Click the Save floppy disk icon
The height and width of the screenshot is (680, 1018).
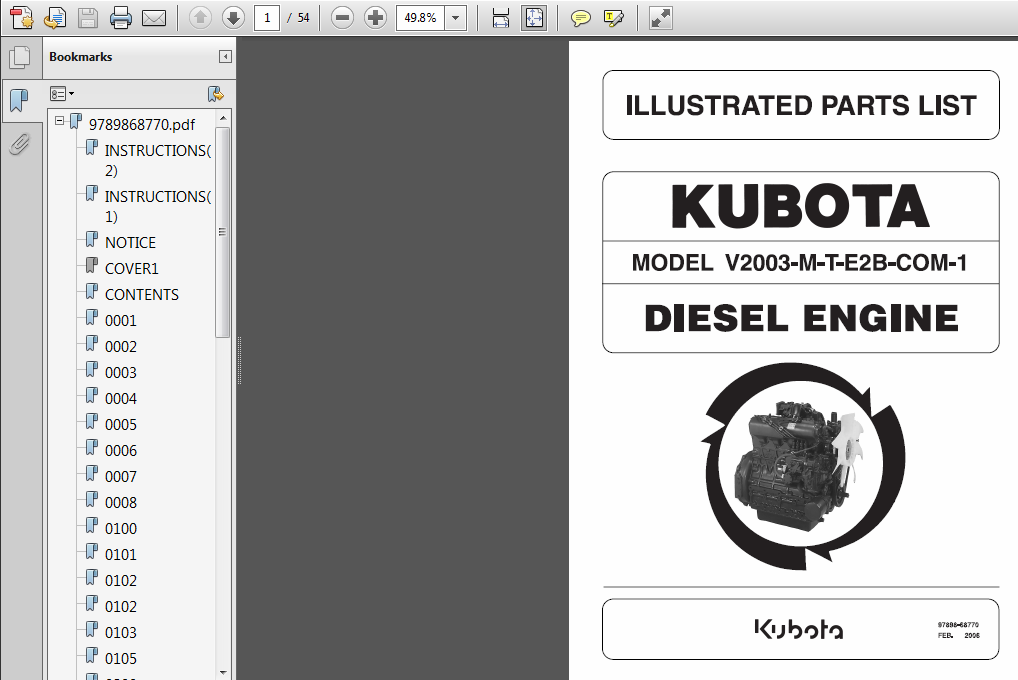click(x=88, y=18)
